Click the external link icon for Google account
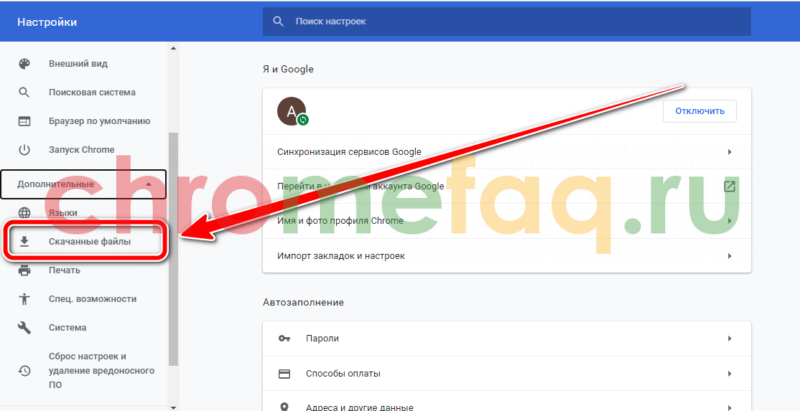This screenshot has height=411, width=800. (730, 186)
